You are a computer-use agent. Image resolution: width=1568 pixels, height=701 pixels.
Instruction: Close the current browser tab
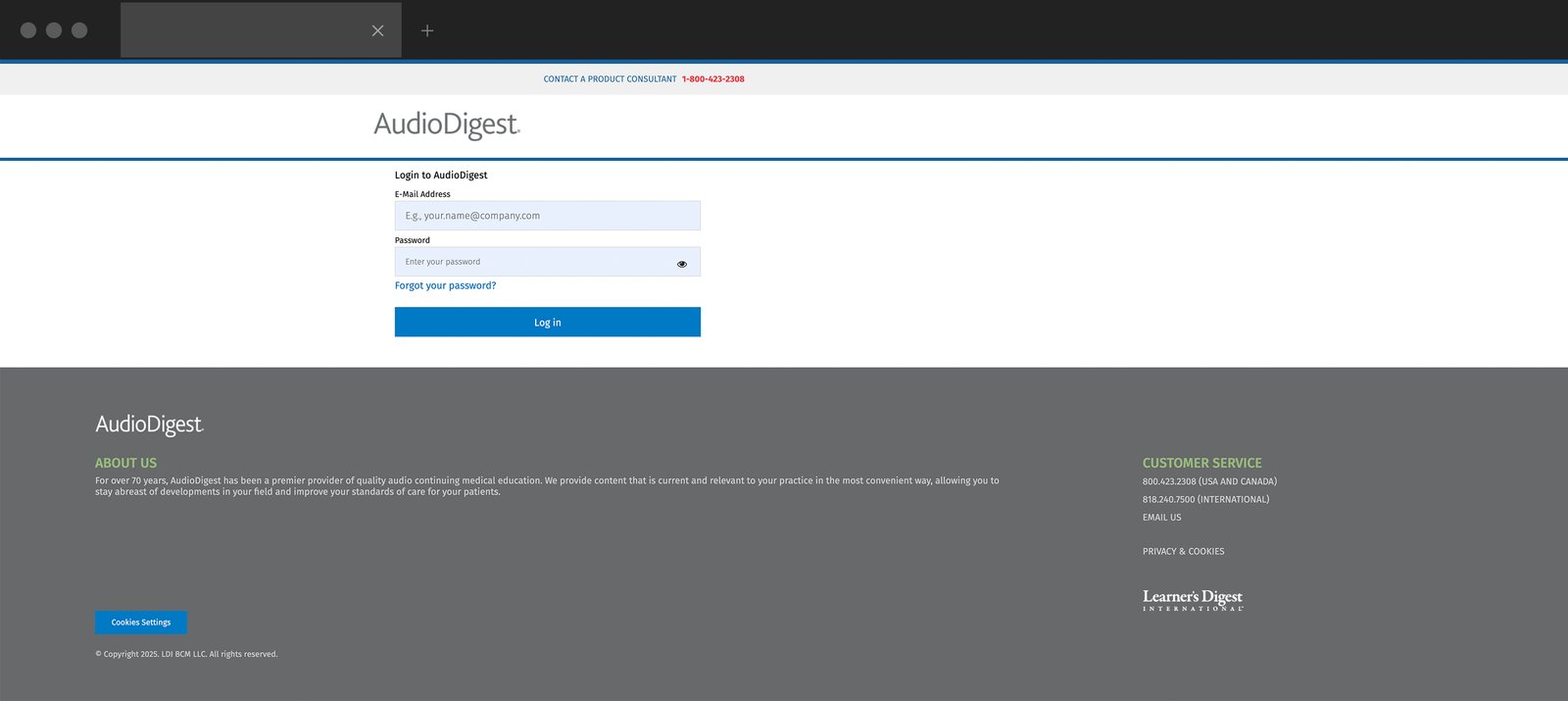pos(377,30)
